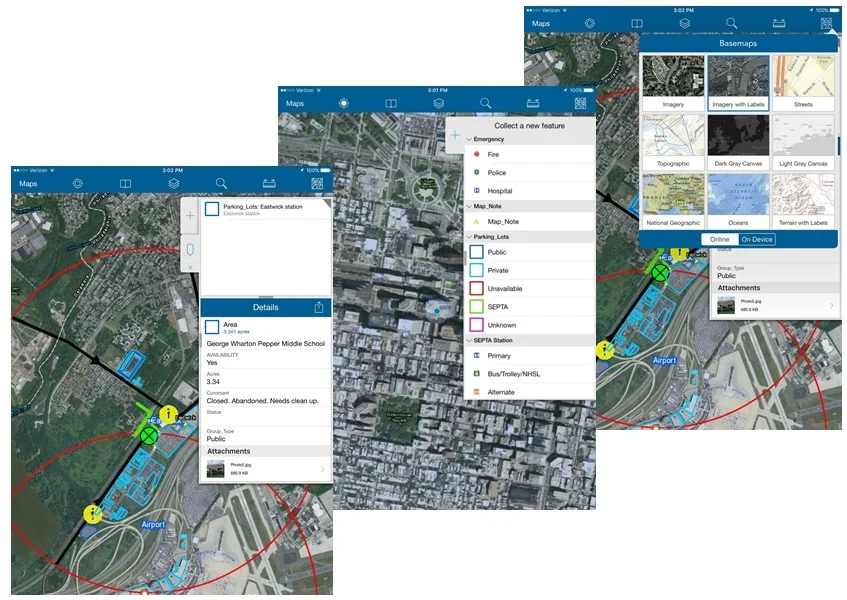Tap the search magnifier on left screen
This screenshot has width=847, height=600.
click(x=221, y=184)
